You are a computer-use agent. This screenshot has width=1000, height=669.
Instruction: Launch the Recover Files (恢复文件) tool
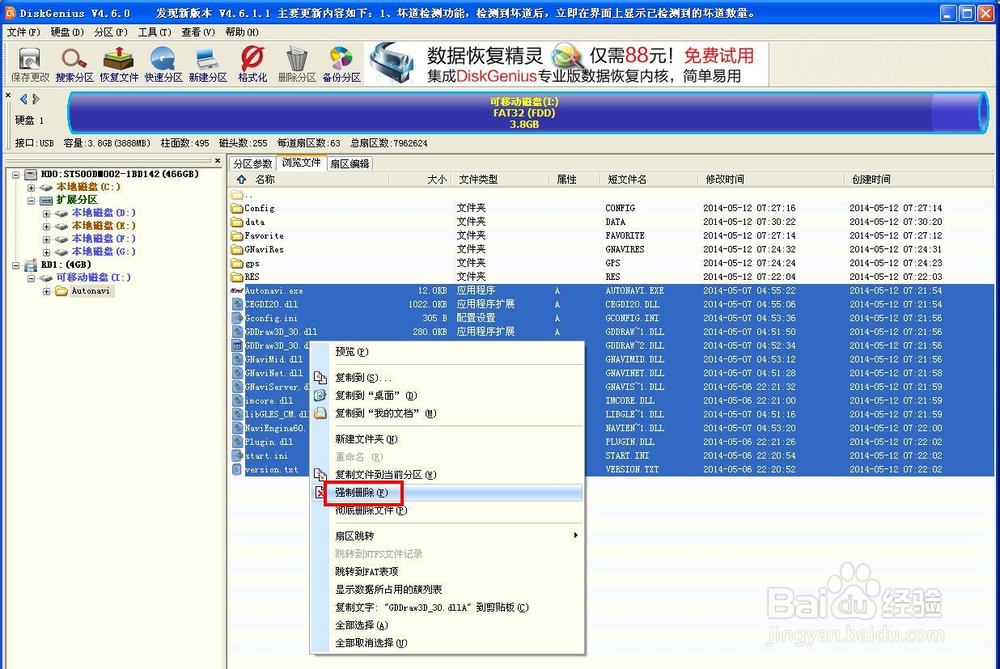click(x=119, y=64)
